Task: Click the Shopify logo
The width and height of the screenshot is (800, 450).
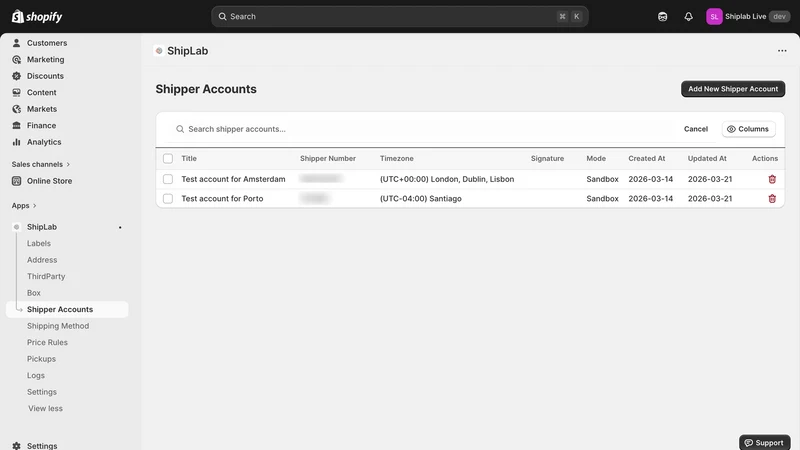Action: [37, 16]
